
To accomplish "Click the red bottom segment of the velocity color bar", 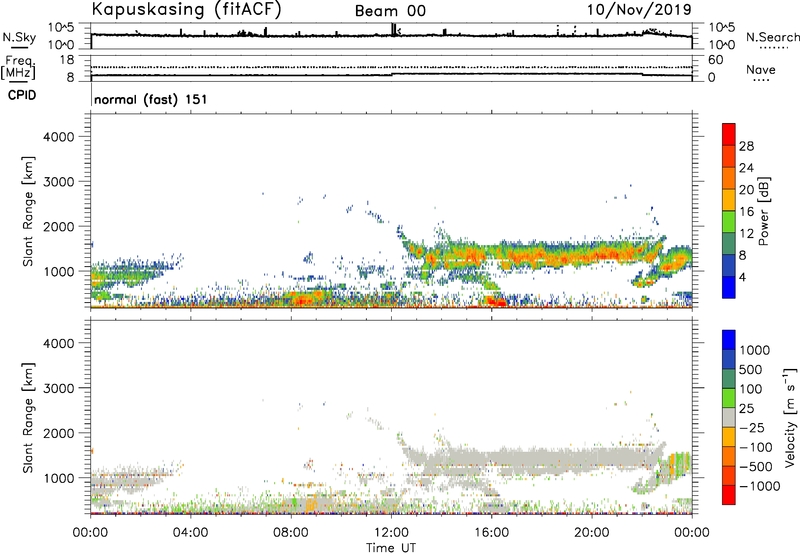I will tap(729, 495).
